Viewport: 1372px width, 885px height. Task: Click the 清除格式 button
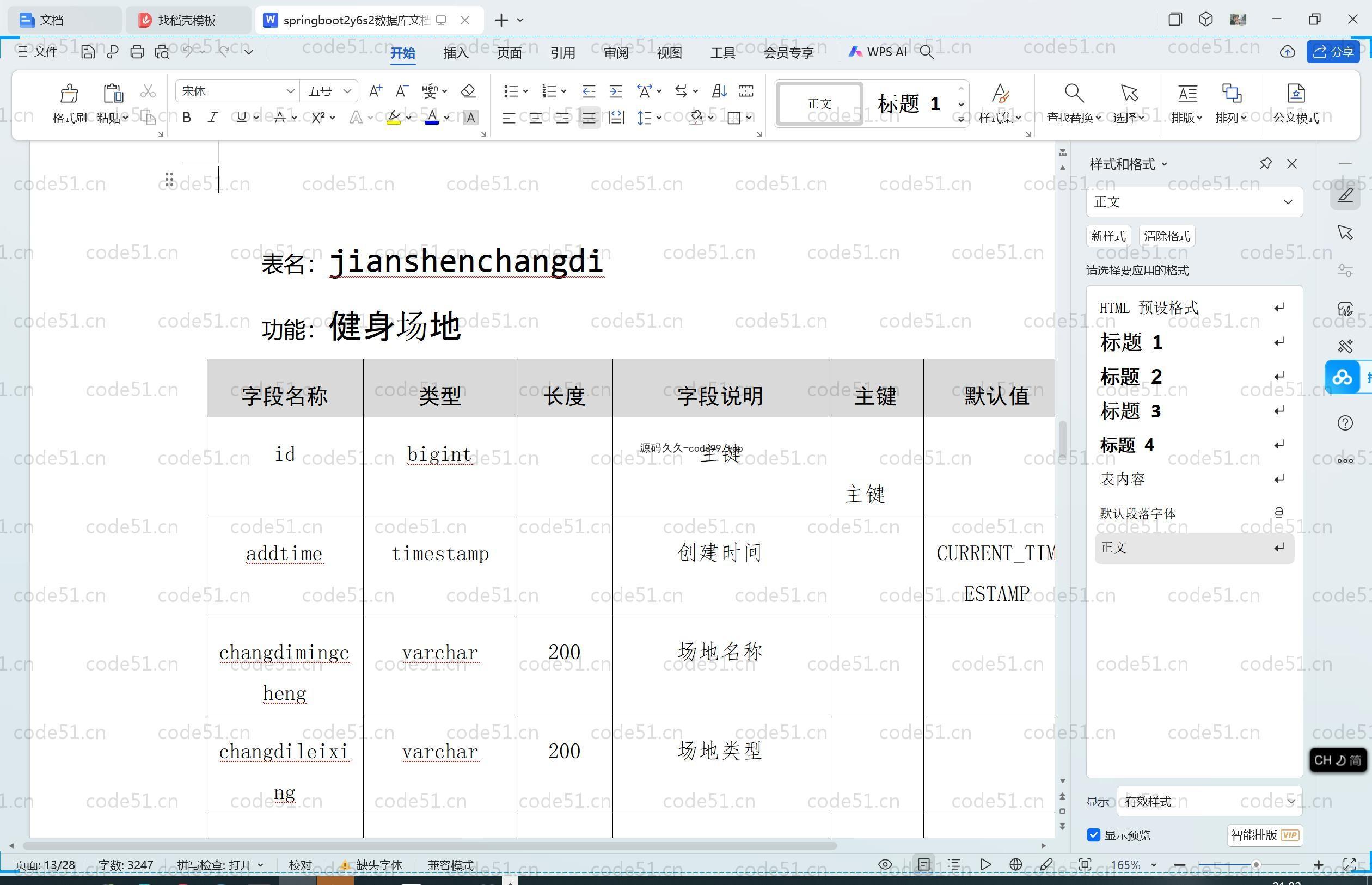pos(1167,236)
